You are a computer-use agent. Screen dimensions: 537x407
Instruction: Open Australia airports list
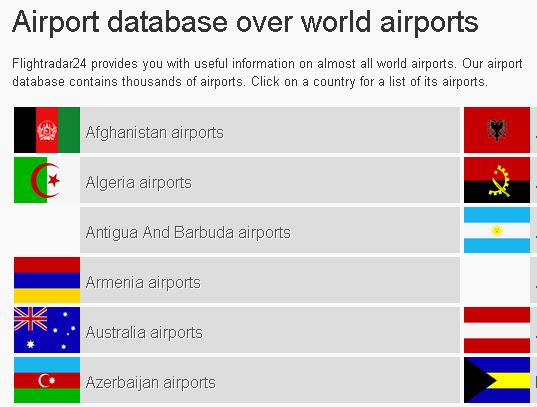(x=144, y=333)
